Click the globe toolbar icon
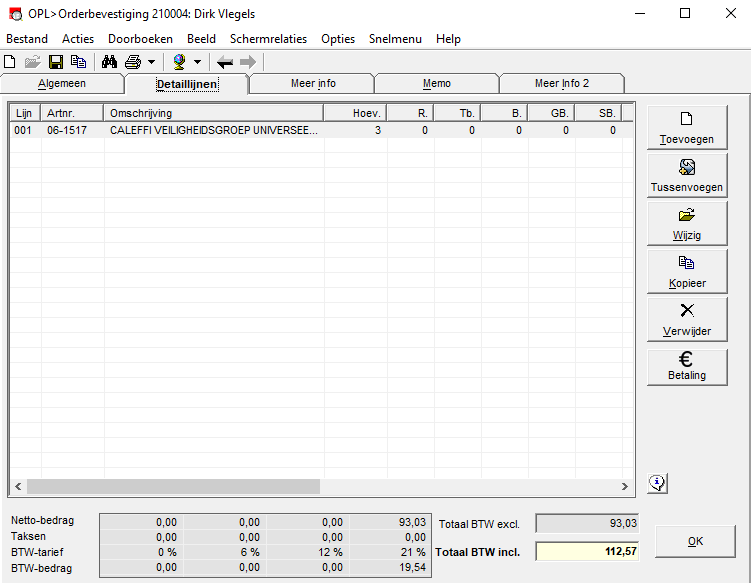Screen dimensions: 751x583 (x=179, y=62)
